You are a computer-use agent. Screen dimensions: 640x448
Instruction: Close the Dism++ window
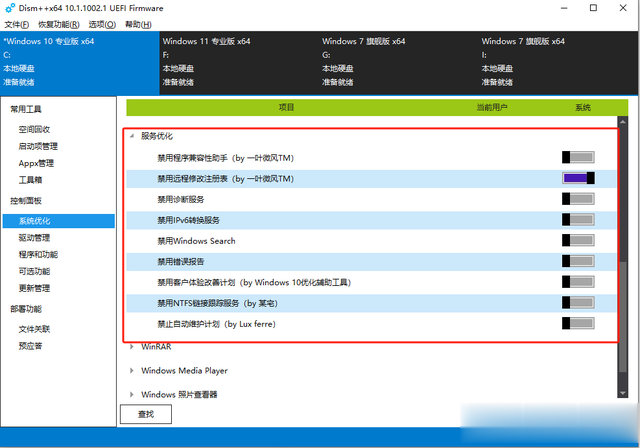623,8
